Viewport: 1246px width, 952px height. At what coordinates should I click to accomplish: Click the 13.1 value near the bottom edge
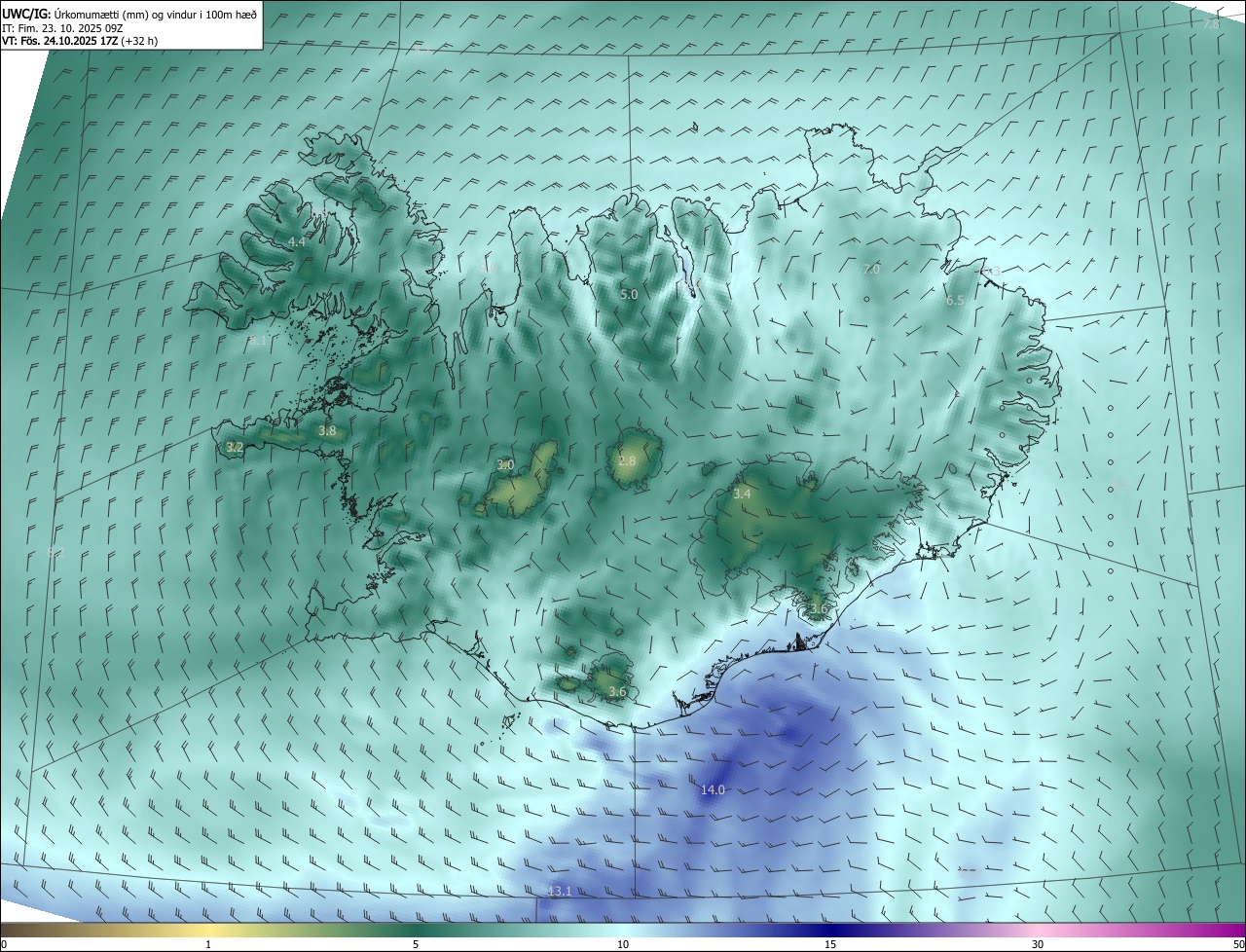[x=560, y=891]
